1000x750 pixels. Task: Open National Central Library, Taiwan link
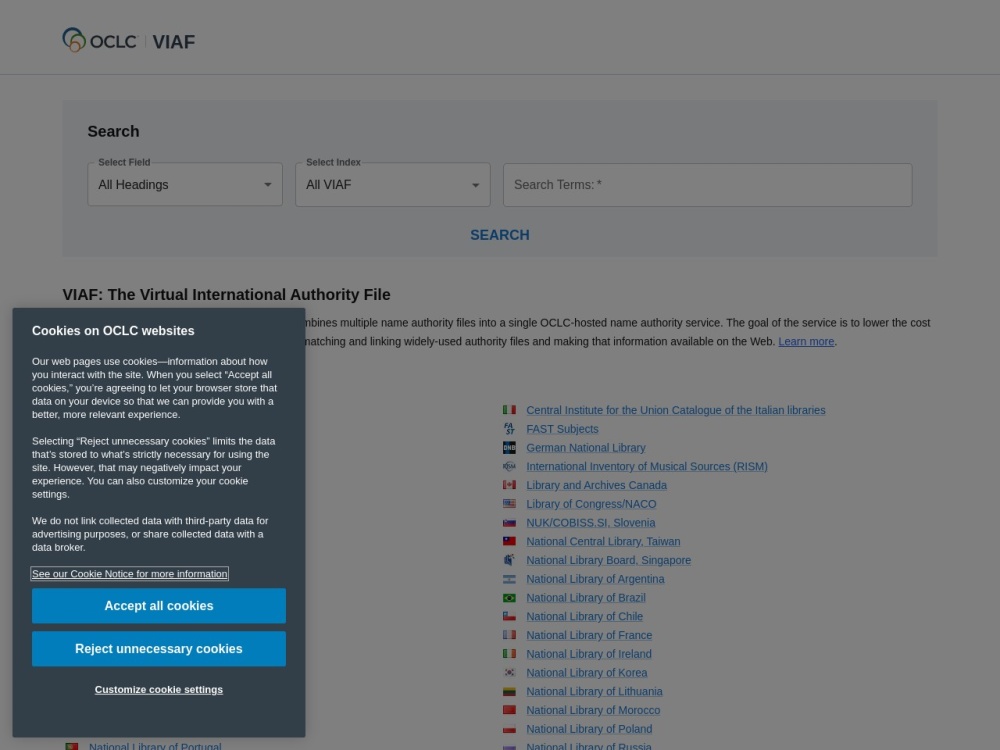coord(603,541)
